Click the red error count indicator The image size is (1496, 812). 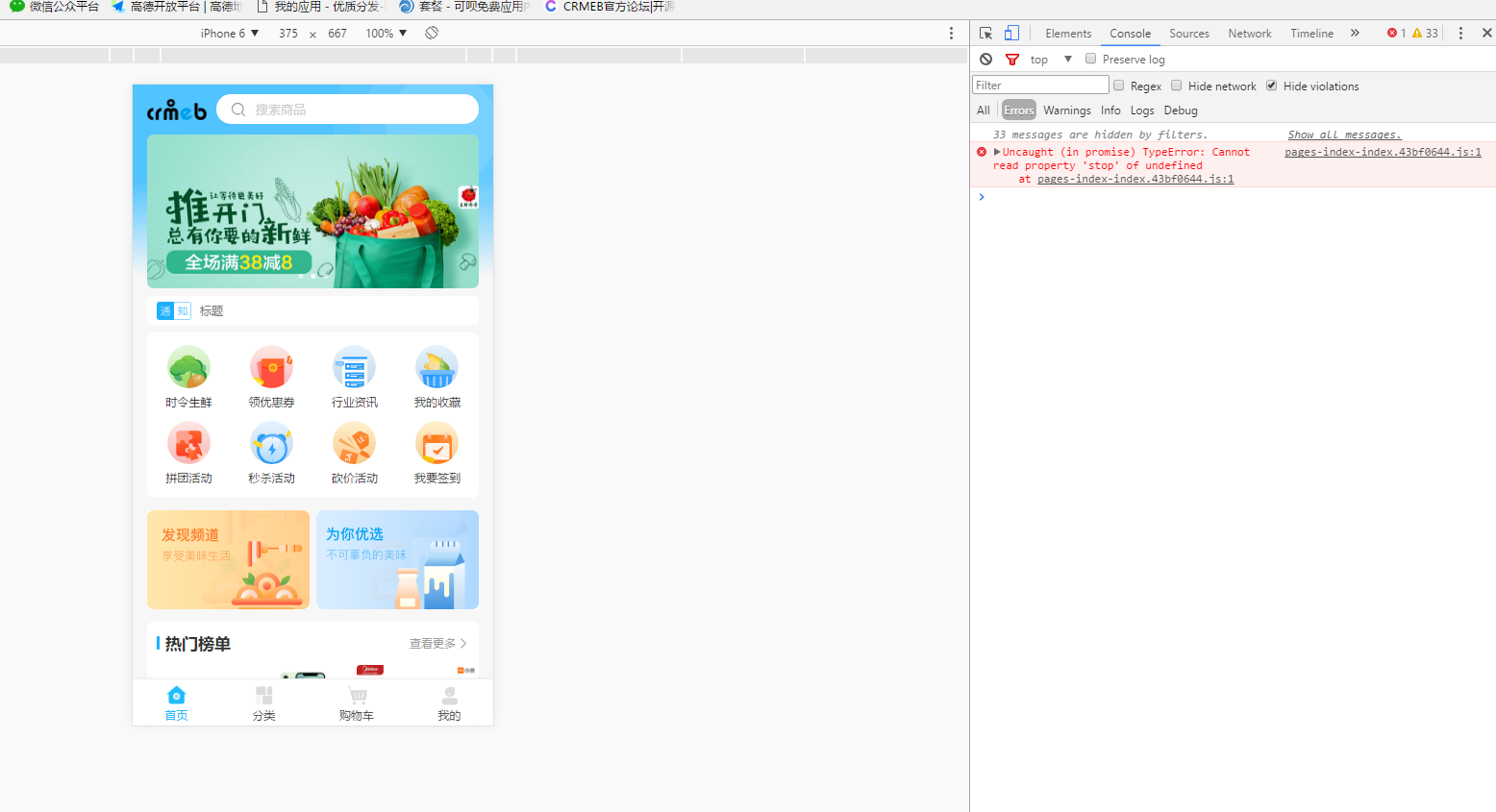[1396, 33]
